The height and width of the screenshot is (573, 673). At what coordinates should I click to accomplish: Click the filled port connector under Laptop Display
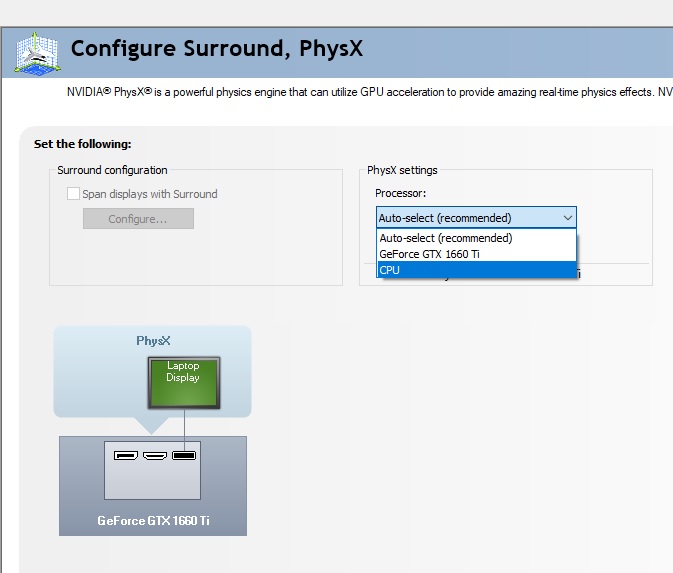[x=184, y=455]
